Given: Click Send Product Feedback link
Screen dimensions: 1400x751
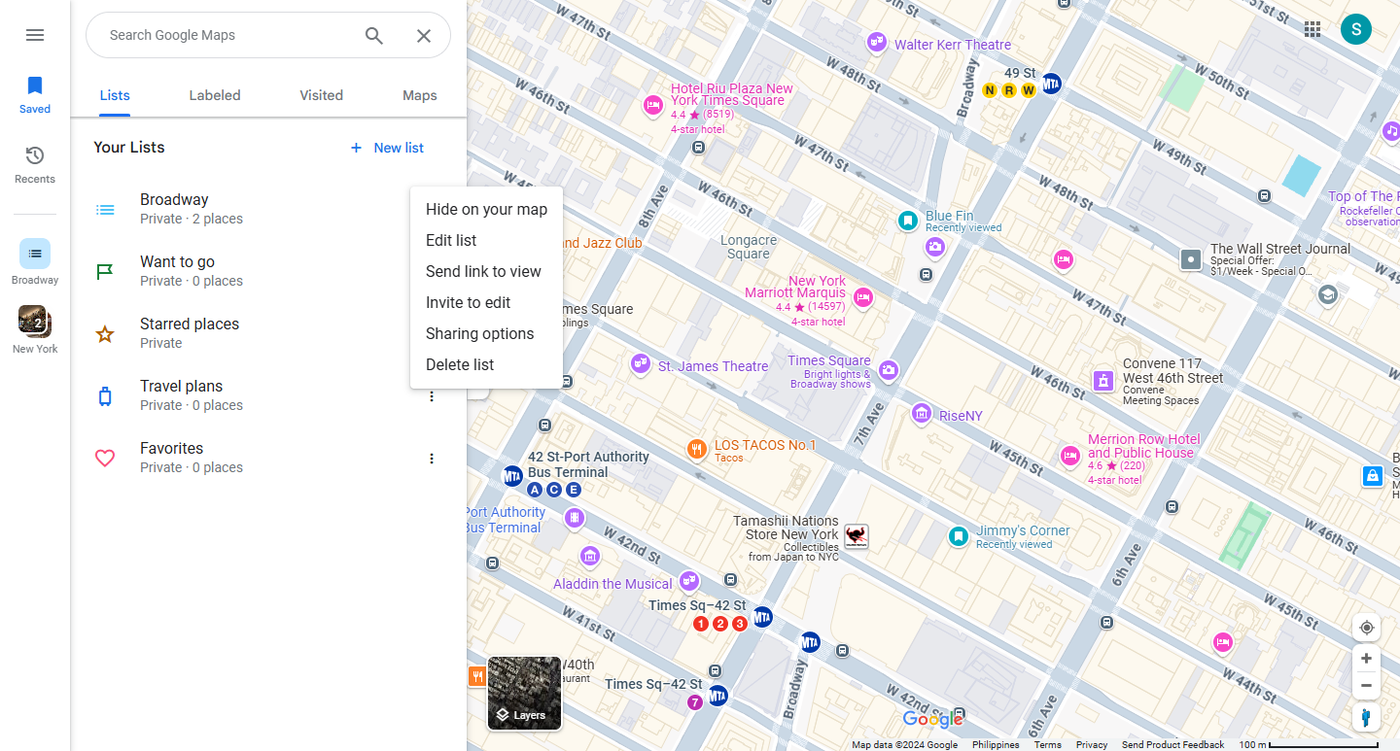Looking at the screenshot, I should coord(1172,744).
